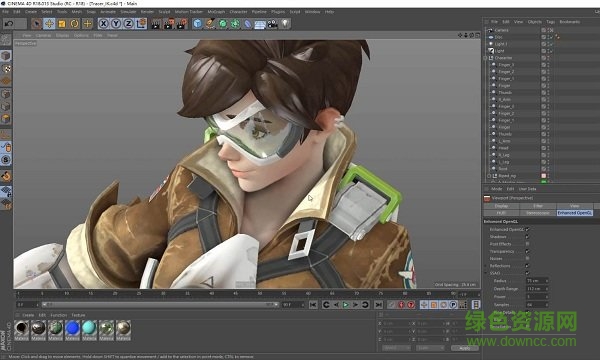Click Render to Picture Viewer icon
Screen dimensions: 600x360
[x=169, y=24]
